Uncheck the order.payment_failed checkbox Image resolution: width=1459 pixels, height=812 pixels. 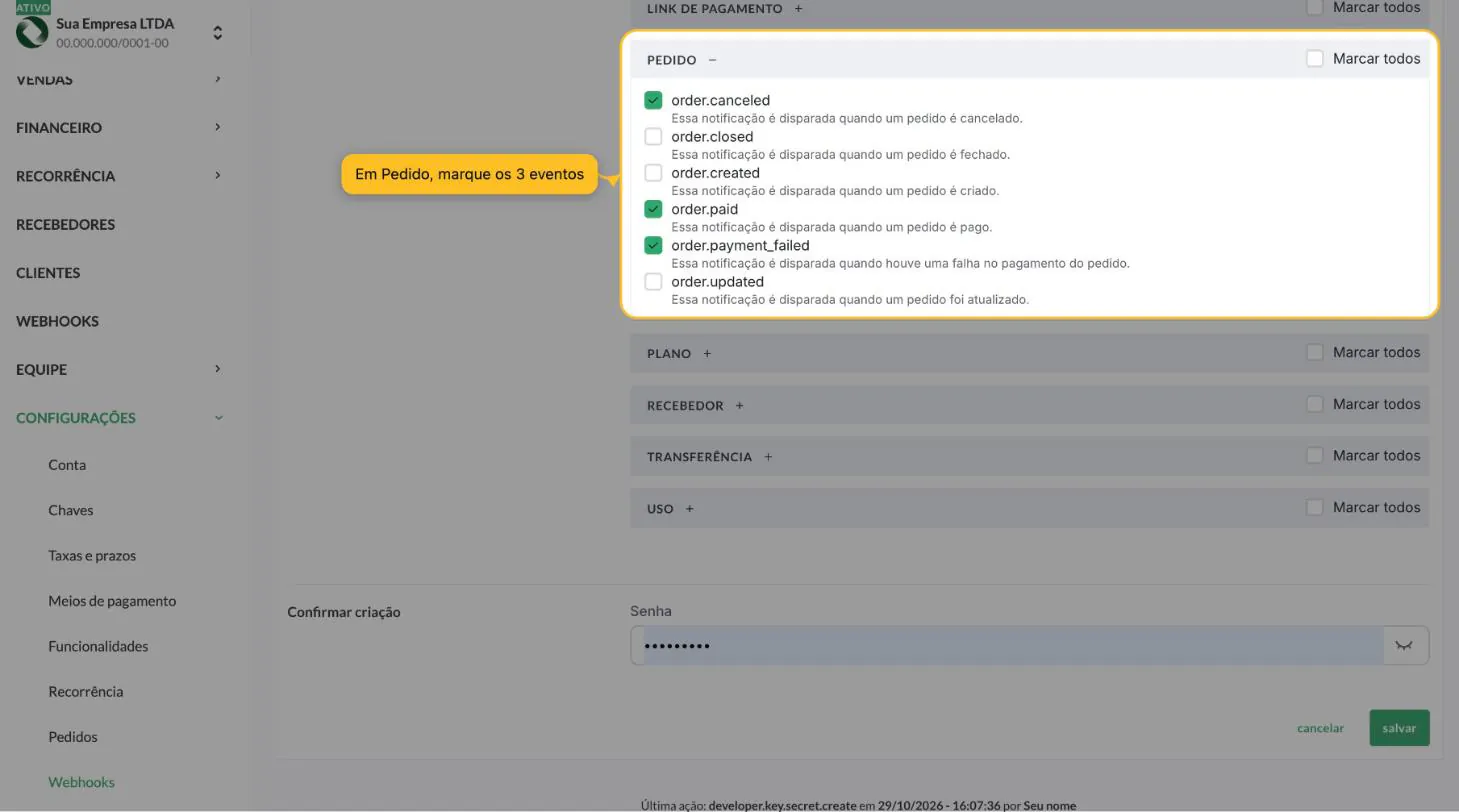pos(653,245)
